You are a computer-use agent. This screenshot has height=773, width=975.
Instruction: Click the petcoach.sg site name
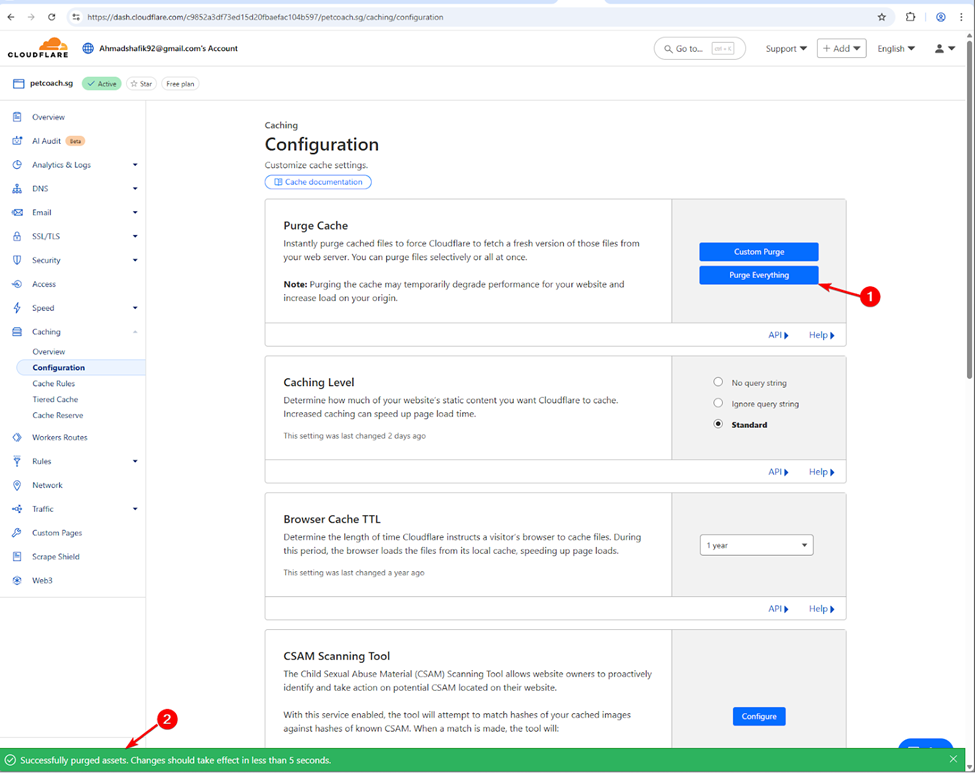pyautogui.click(x=52, y=83)
